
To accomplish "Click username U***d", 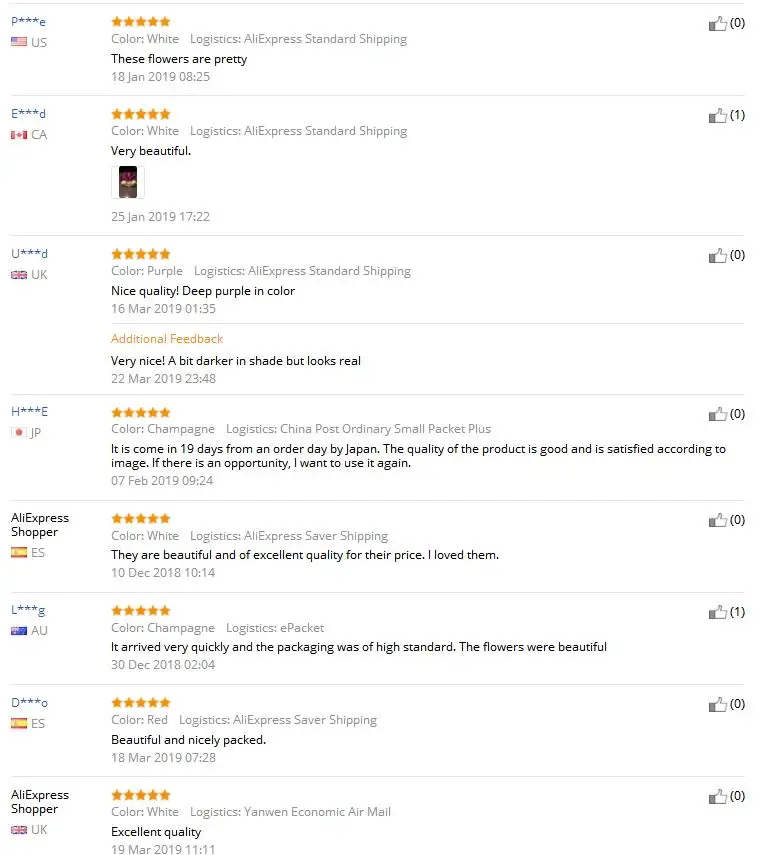I will coord(29,254).
